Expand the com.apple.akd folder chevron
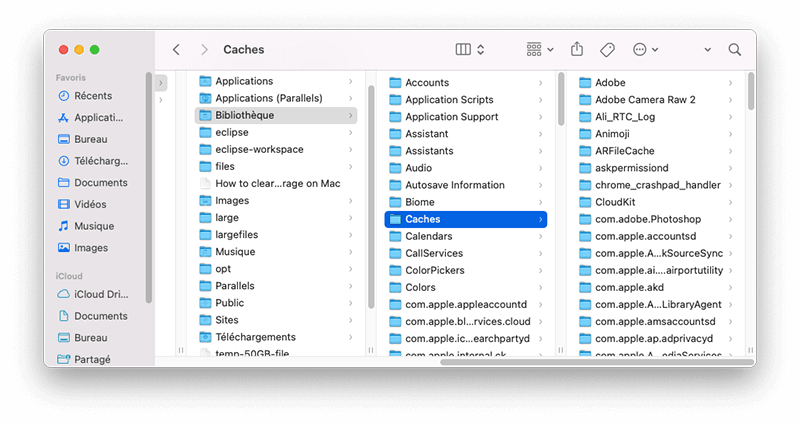 tap(731, 287)
